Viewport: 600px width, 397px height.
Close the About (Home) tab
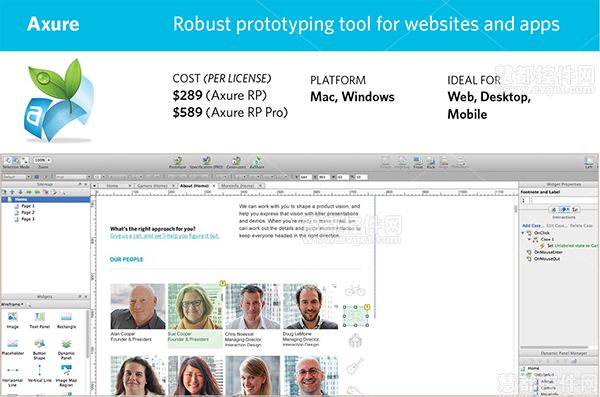pos(213,186)
